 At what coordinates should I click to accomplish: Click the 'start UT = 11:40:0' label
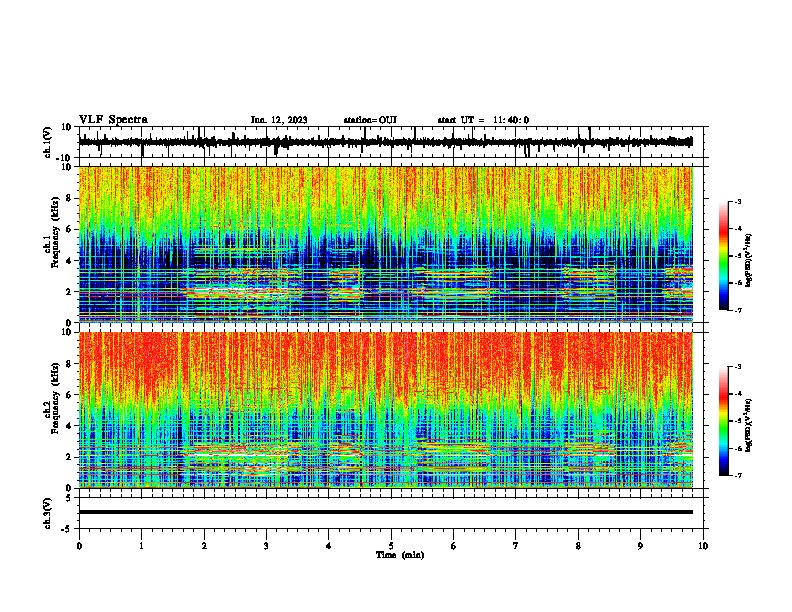point(483,120)
